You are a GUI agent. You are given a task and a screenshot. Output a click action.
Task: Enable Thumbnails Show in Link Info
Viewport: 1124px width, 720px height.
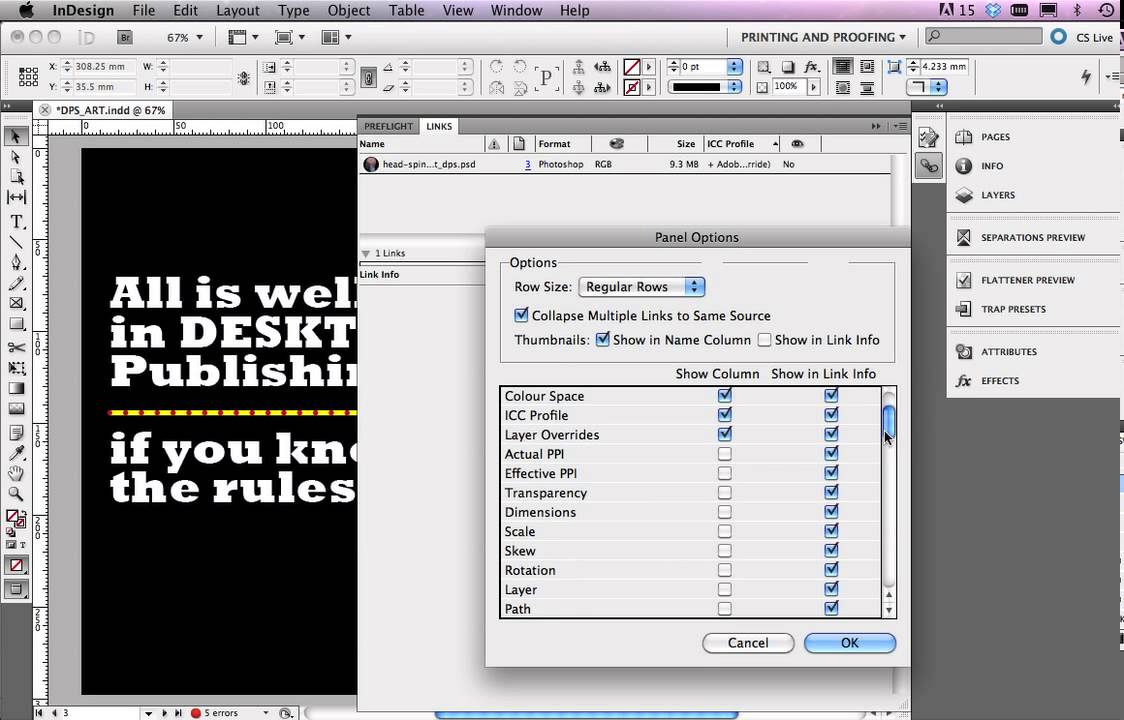pyautogui.click(x=764, y=340)
